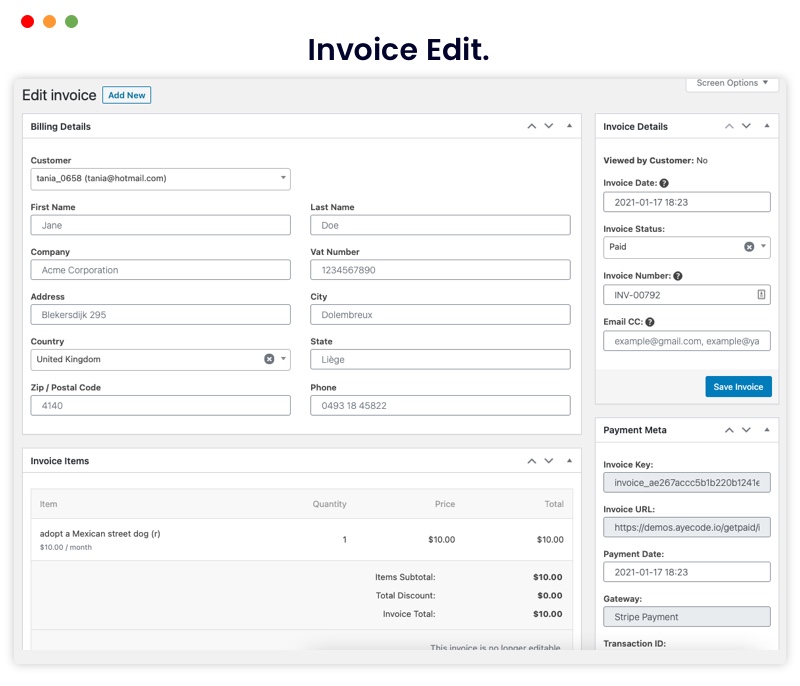Focus the Vat Number field
The width and height of the screenshot is (800, 686).
(440, 270)
